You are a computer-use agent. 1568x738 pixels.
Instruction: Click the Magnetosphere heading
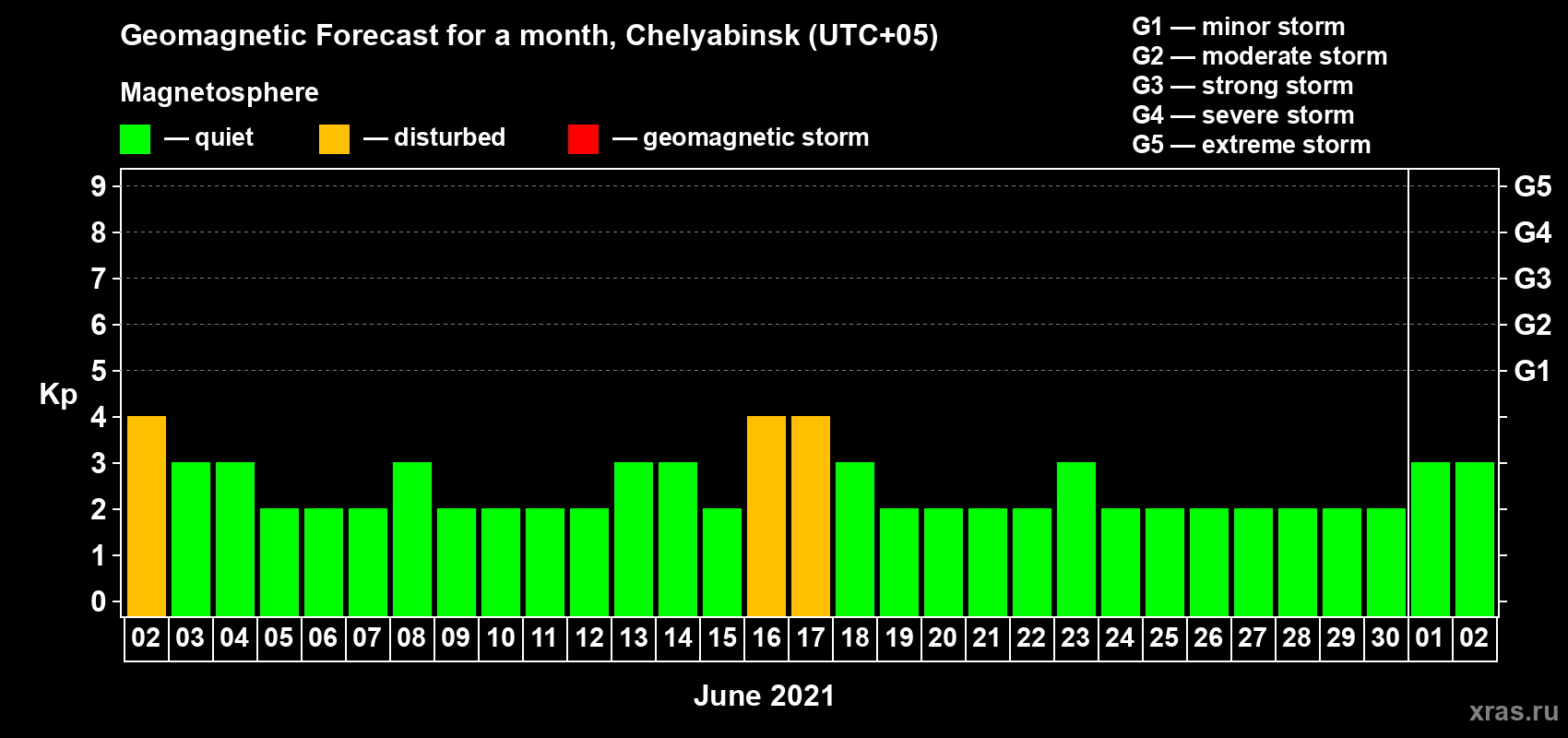(x=220, y=92)
